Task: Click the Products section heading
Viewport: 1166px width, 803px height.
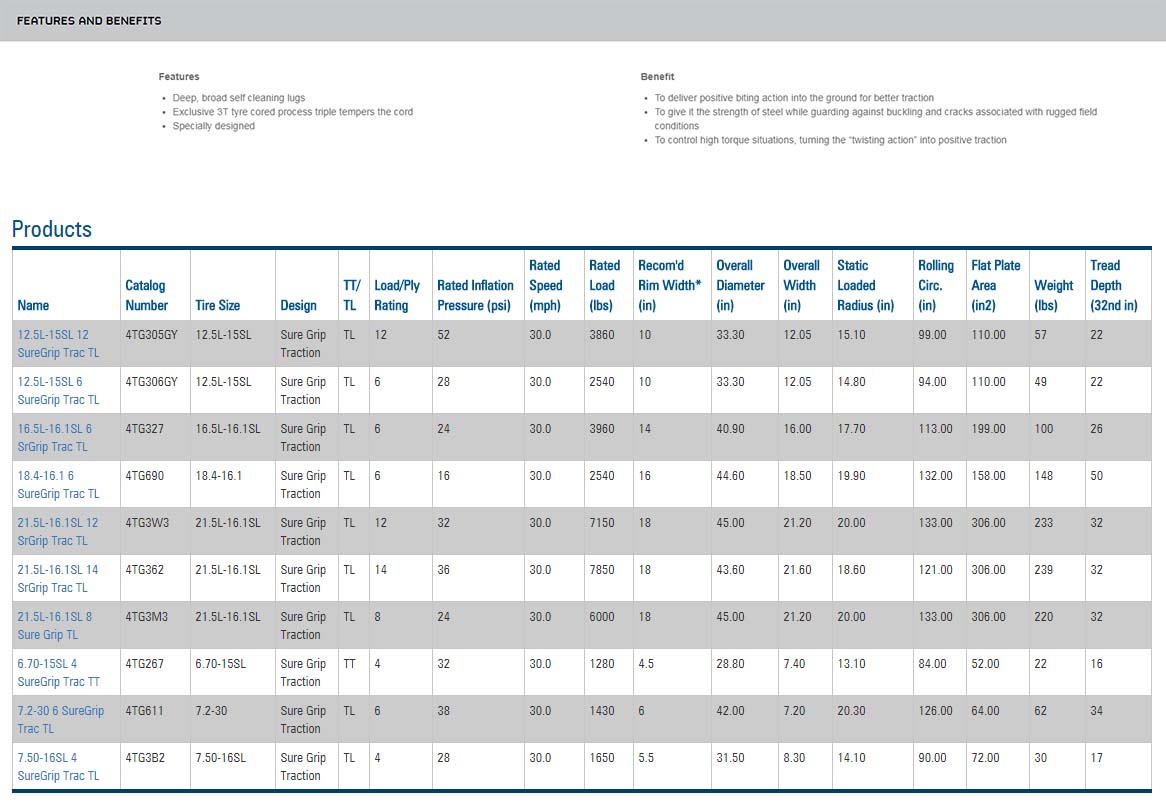Action: tap(52, 229)
